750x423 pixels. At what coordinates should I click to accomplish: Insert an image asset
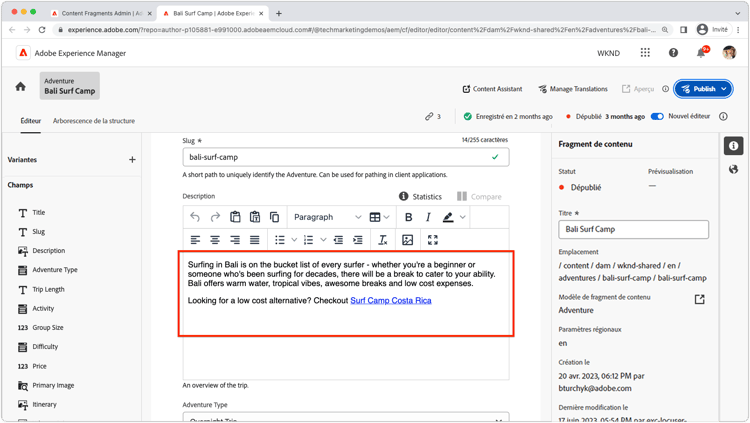[408, 240]
